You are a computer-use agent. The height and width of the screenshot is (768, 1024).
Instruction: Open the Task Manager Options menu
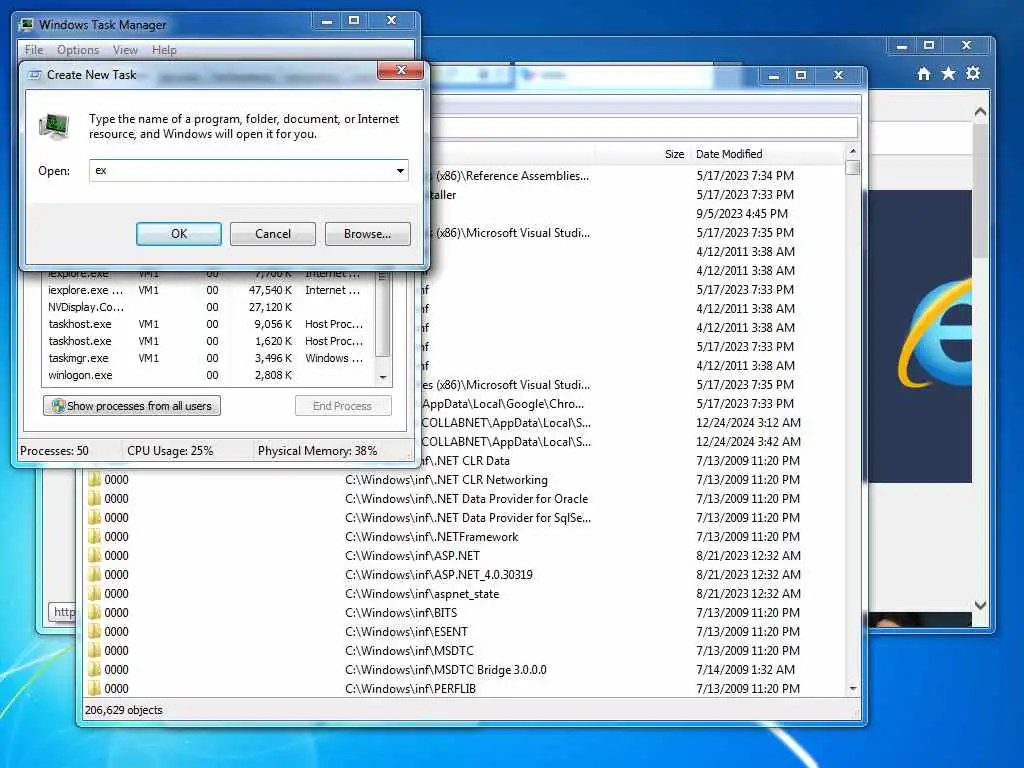click(x=78, y=50)
